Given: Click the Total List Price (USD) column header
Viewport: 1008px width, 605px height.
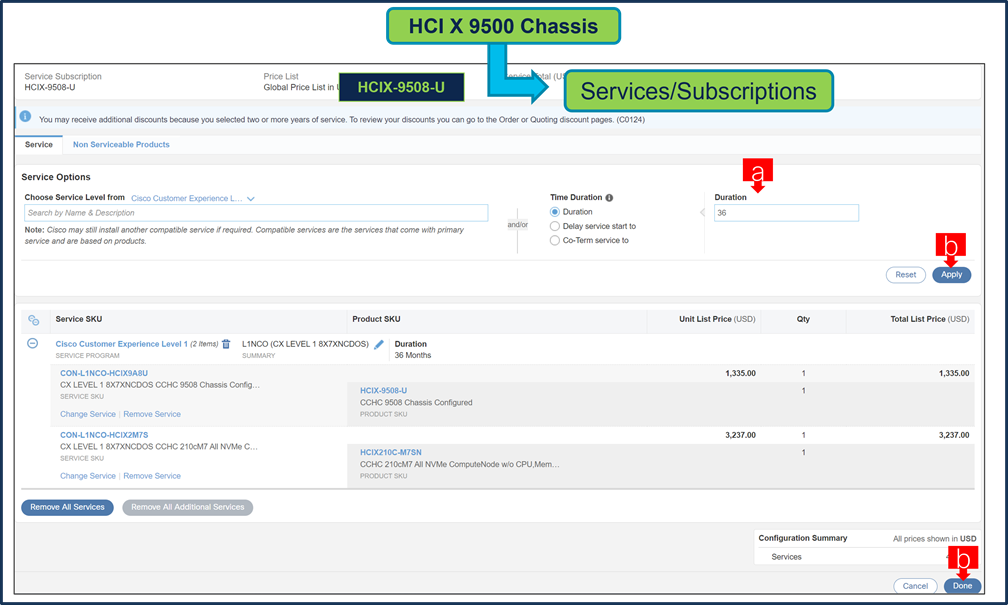Looking at the screenshot, I should point(930,319).
